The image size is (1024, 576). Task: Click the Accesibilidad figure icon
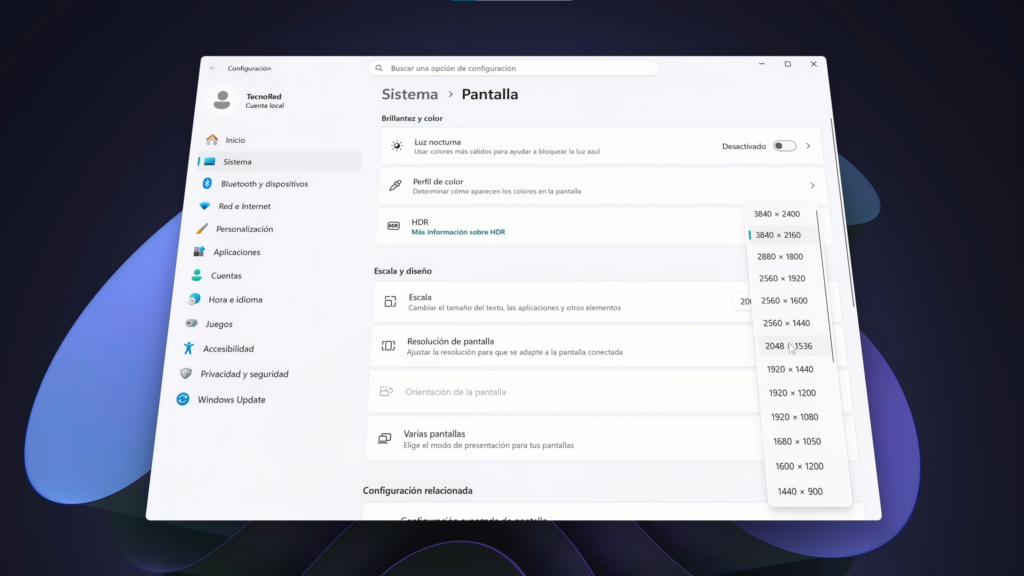[189, 349]
